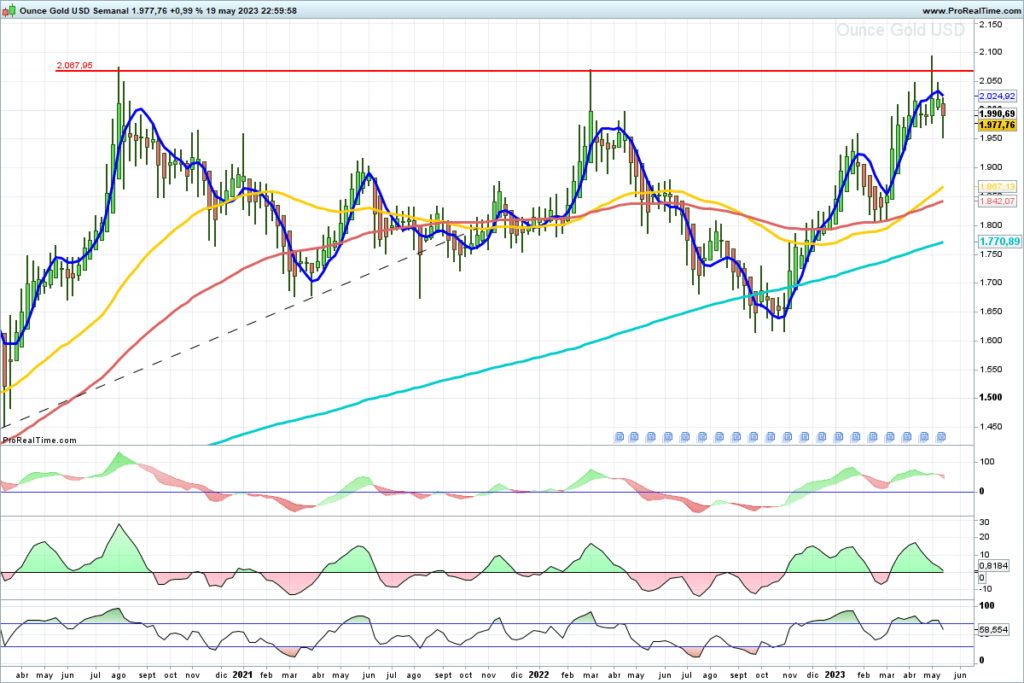The image size is (1024, 683).
Task: Click the '2022' year label on time axis
Action: (x=539, y=675)
